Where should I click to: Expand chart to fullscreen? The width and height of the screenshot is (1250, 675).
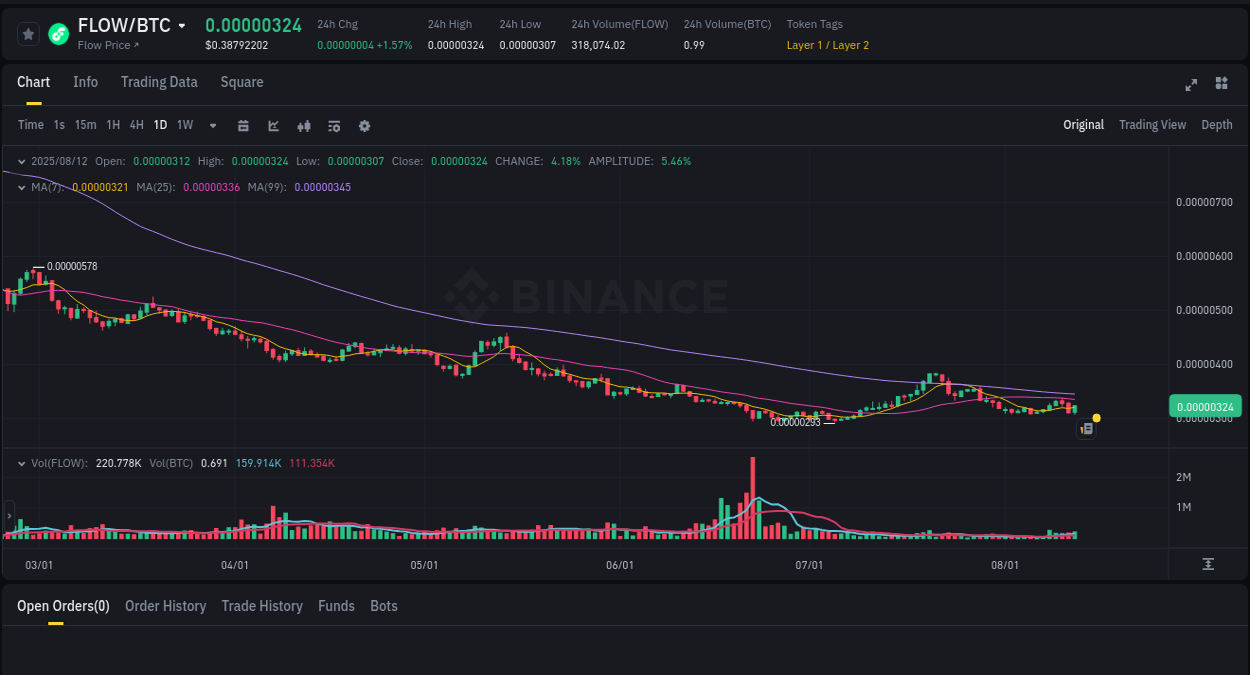coord(1191,84)
